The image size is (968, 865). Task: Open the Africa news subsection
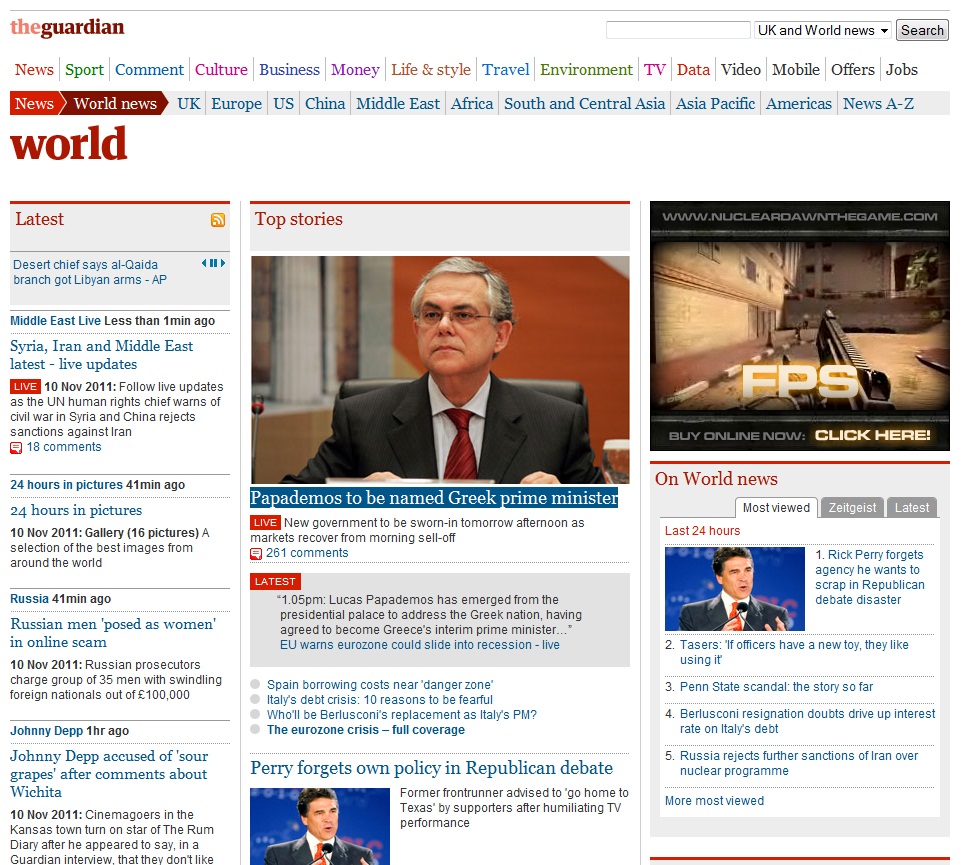pos(472,104)
